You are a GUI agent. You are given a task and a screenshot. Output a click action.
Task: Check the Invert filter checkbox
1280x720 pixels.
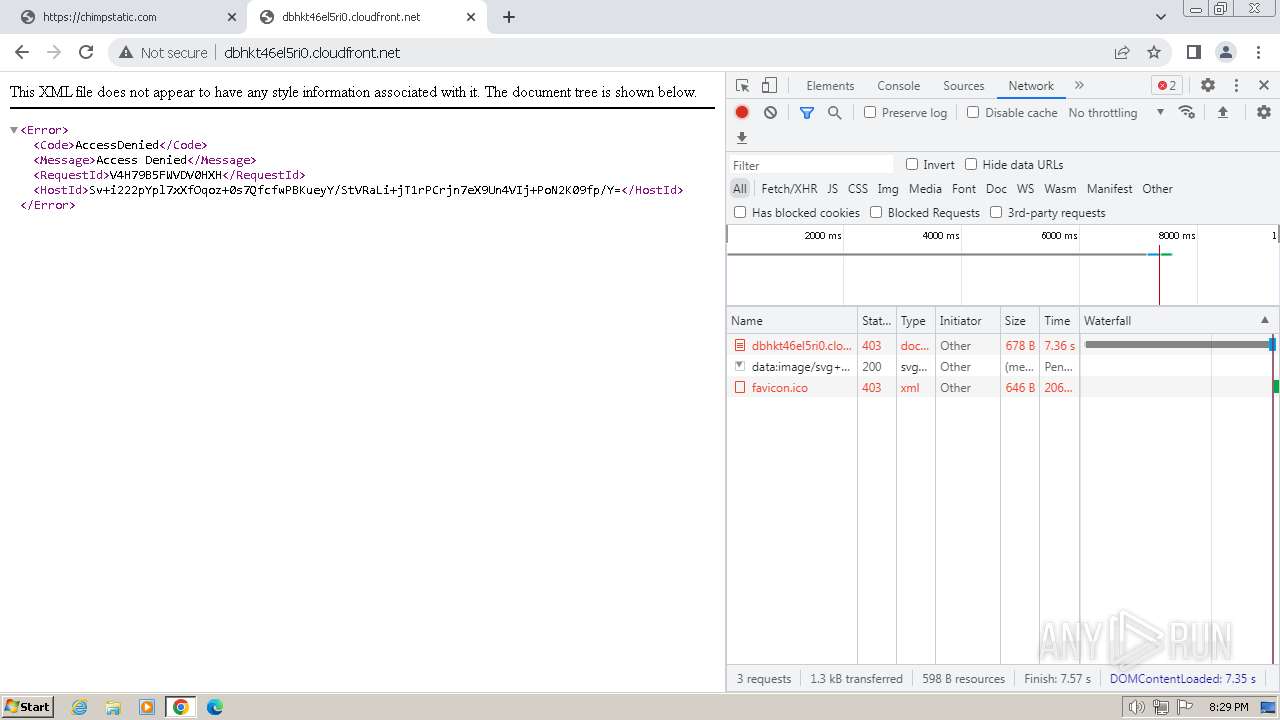pyautogui.click(x=912, y=164)
